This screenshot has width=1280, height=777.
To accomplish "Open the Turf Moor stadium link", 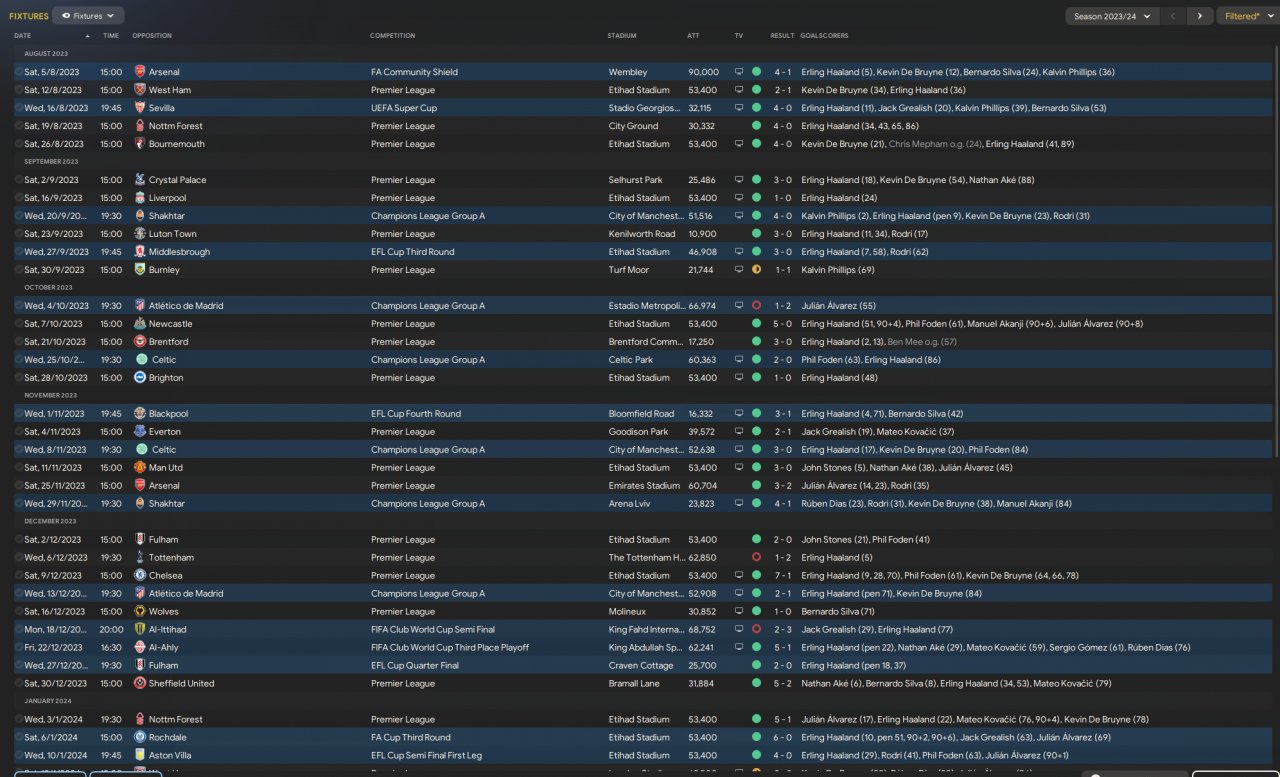I will click(x=629, y=270).
